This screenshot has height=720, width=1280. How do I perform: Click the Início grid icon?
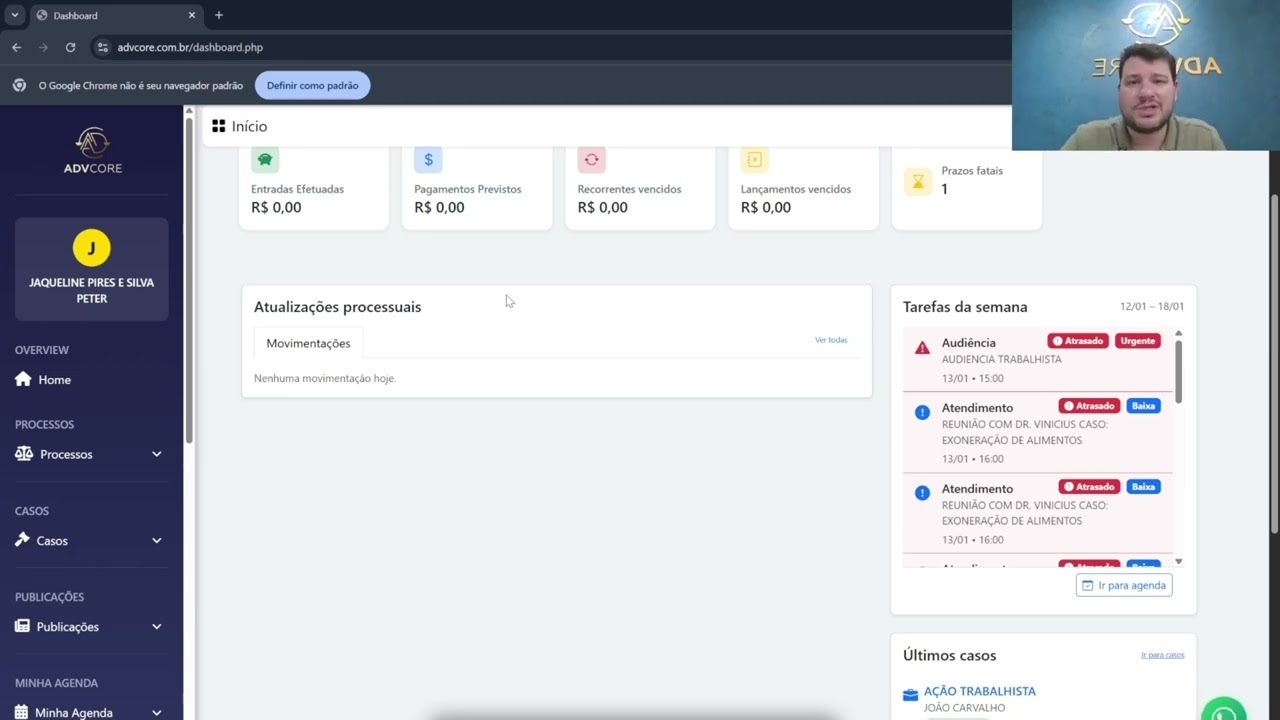[219, 126]
